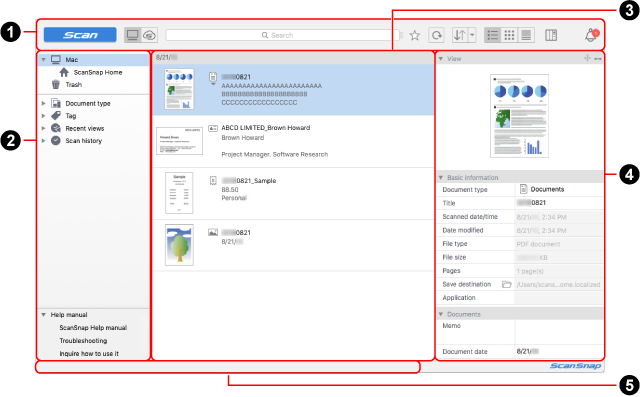Screen dimensions: 640x397
Task: Select the detail lines view icon
Action: [x=526, y=35]
